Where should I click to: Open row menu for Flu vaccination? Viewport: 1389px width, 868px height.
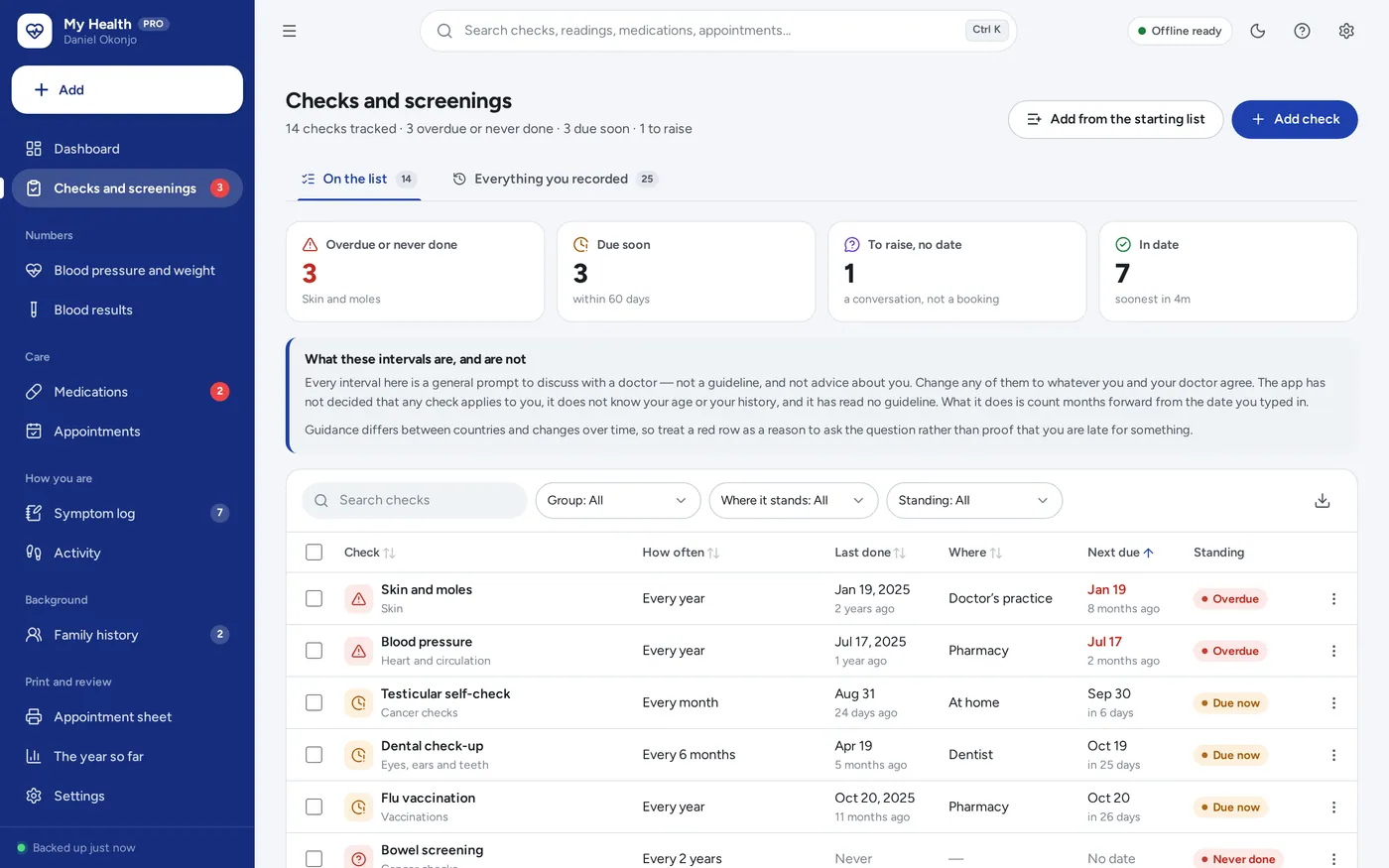click(1333, 807)
